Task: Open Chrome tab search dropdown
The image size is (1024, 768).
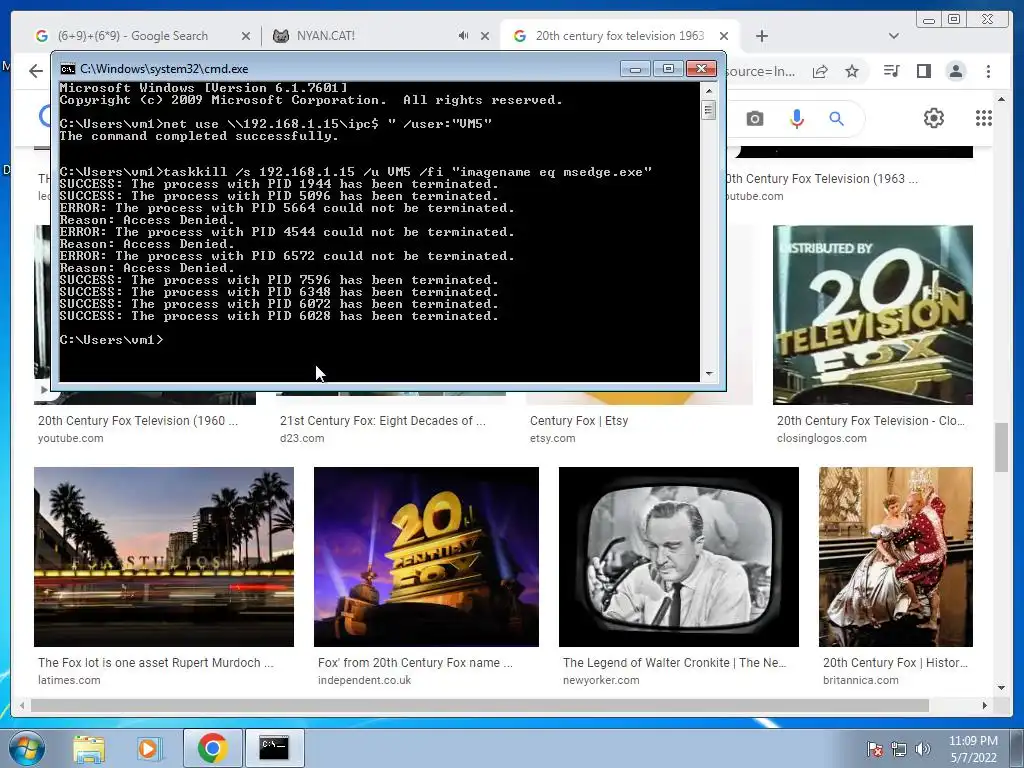Action: point(893,36)
